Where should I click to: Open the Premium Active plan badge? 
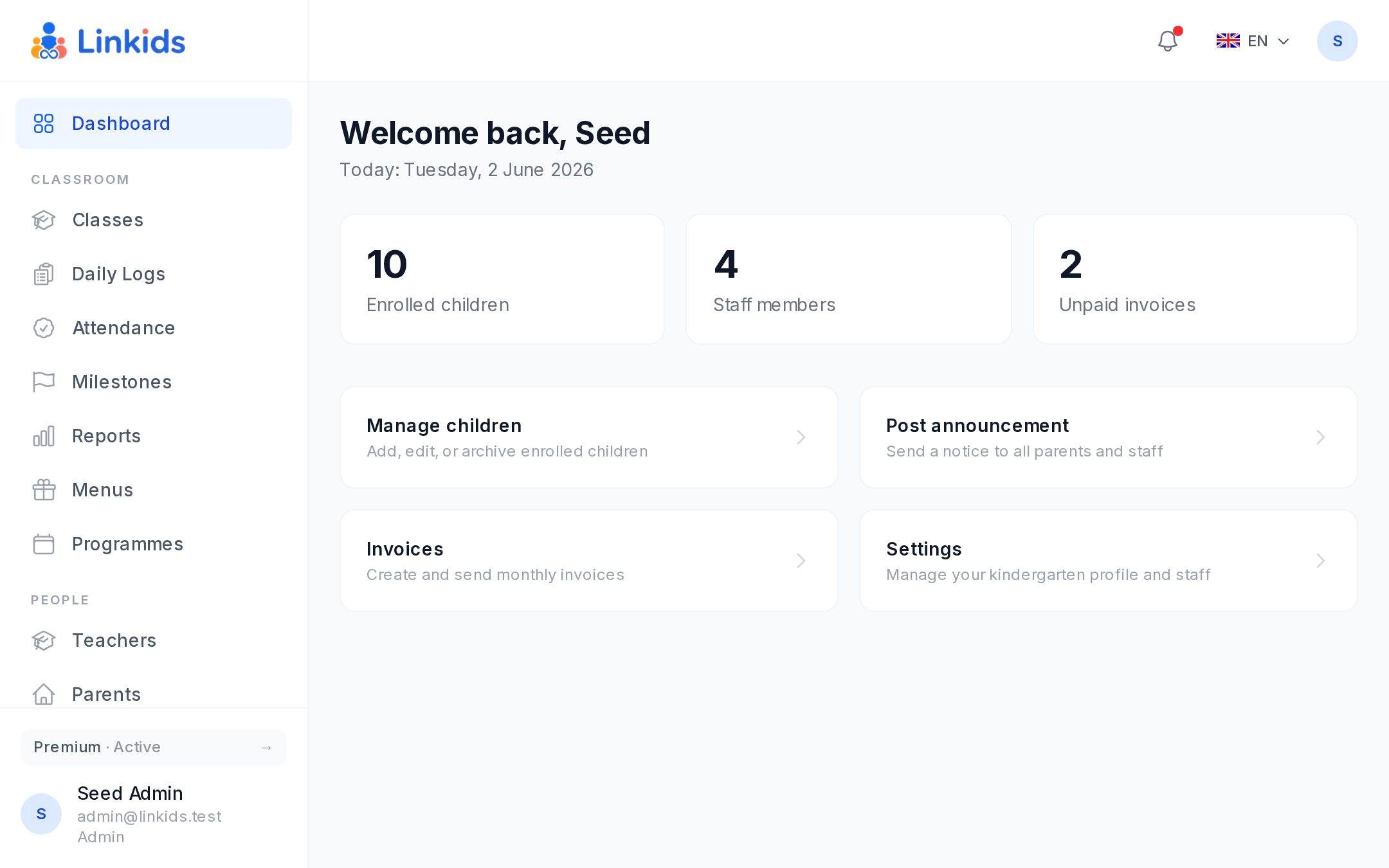[x=154, y=747]
